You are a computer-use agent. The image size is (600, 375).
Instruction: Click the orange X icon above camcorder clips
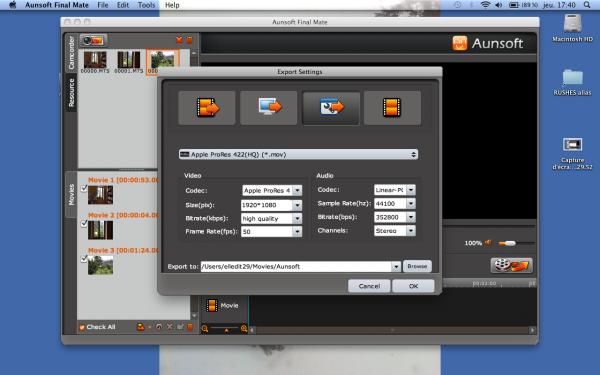coord(179,40)
